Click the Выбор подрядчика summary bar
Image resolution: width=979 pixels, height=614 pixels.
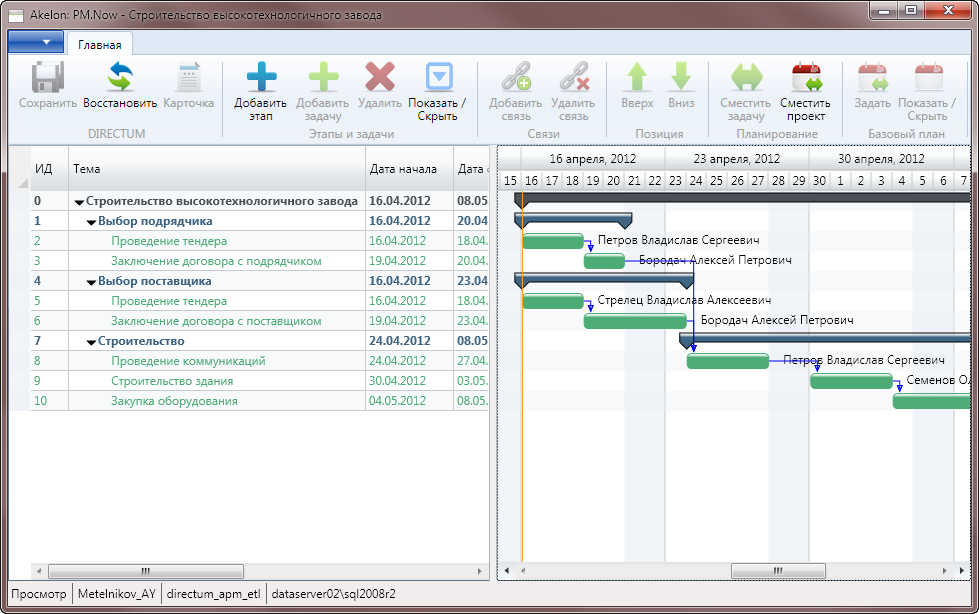(x=573, y=219)
